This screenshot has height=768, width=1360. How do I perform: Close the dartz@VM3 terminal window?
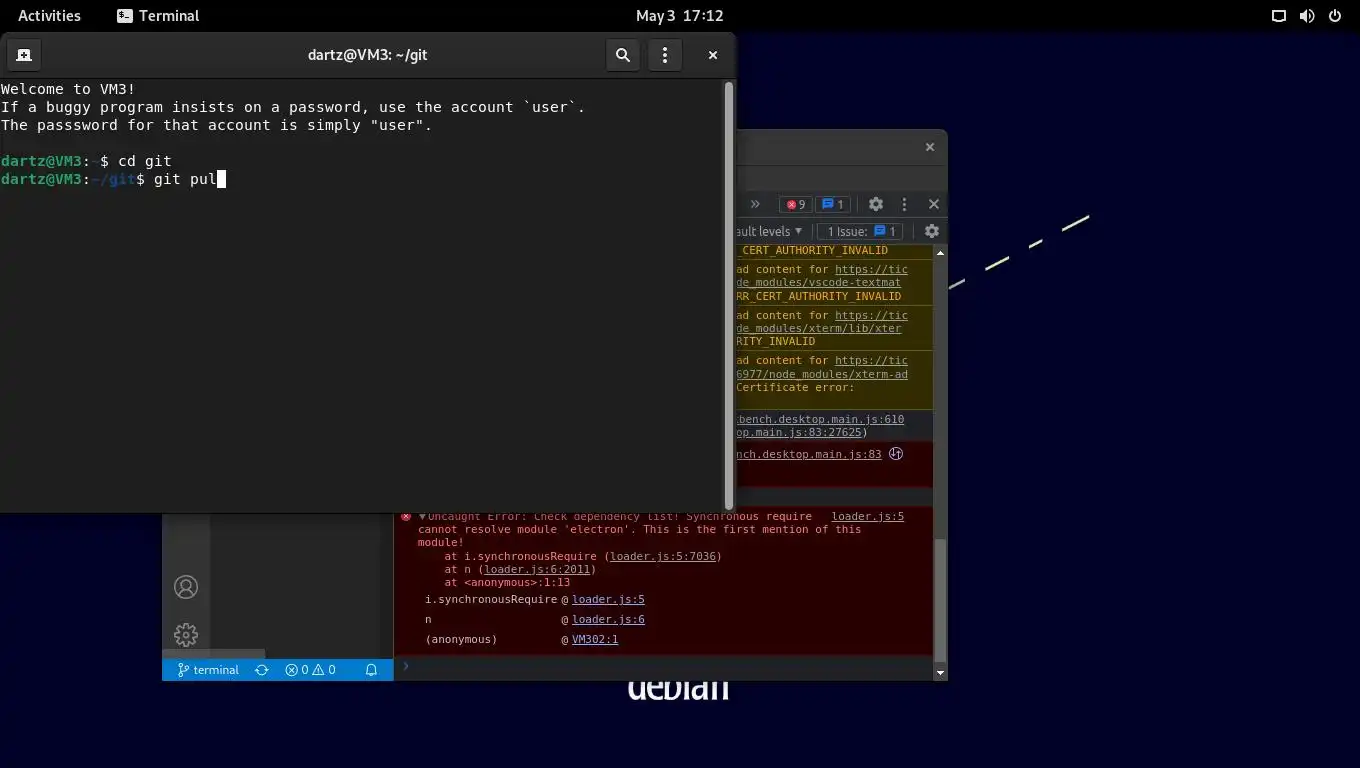click(713, 55)
